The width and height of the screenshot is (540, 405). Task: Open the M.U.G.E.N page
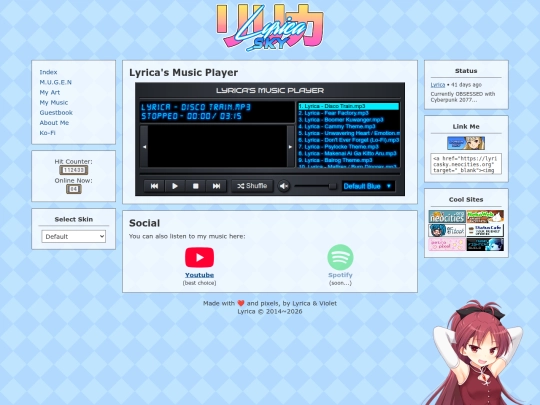(55, 82)
